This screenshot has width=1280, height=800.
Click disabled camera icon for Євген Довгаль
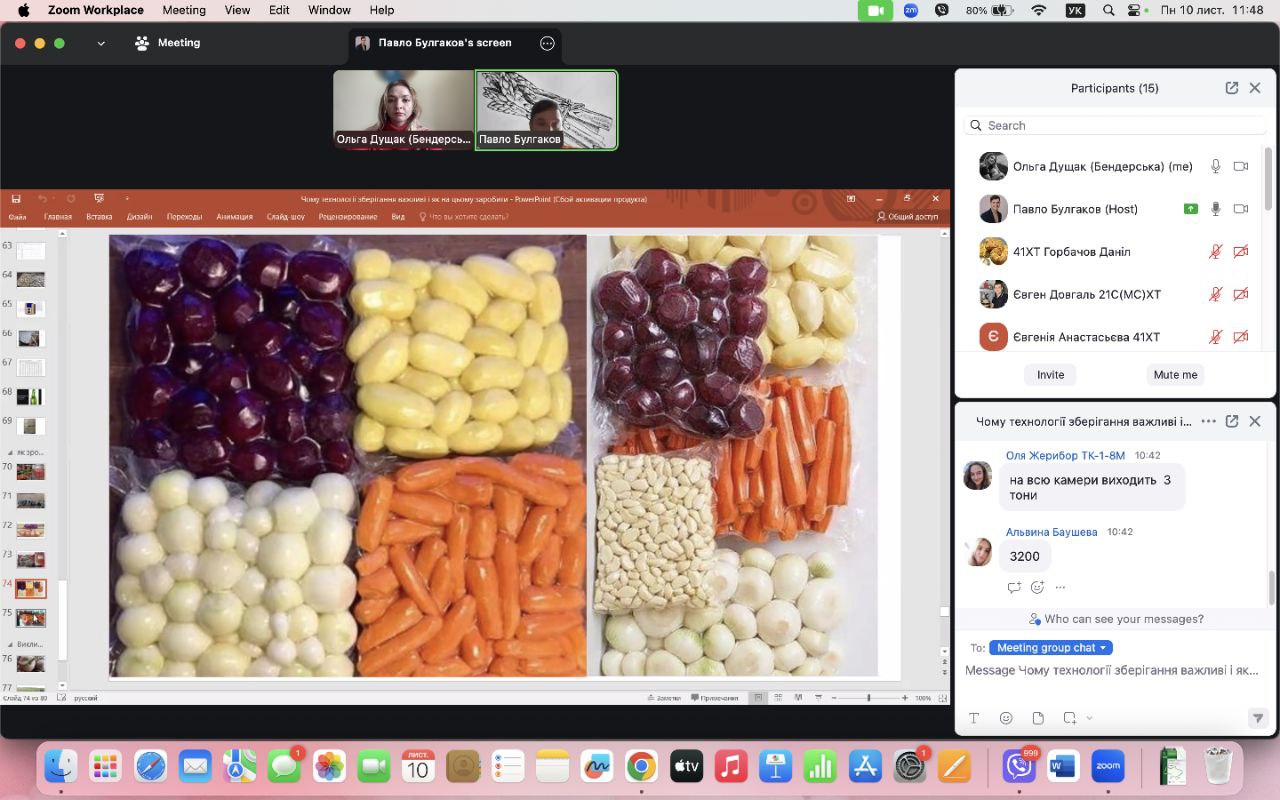1241,294
